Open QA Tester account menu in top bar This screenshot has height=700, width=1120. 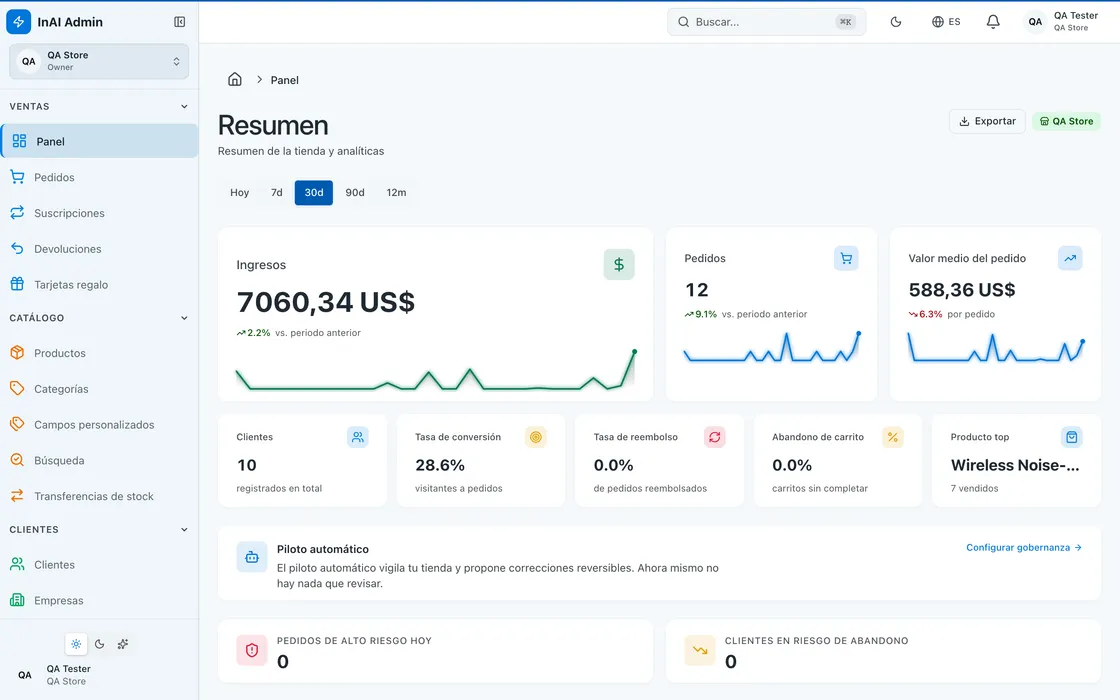pyautogui.click(x=1062, y=22)
